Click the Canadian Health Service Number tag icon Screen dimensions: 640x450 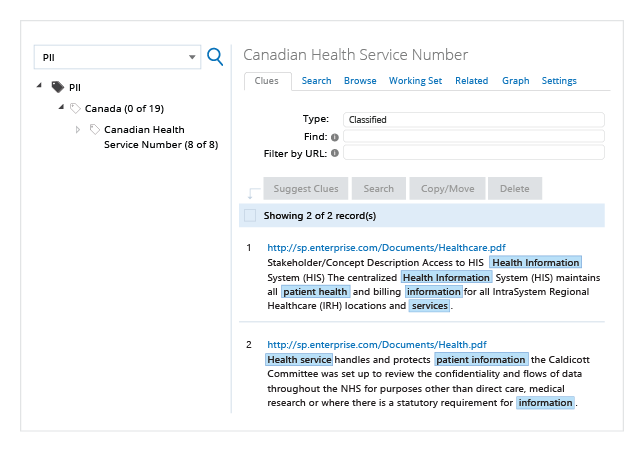[x=95, y=129]
